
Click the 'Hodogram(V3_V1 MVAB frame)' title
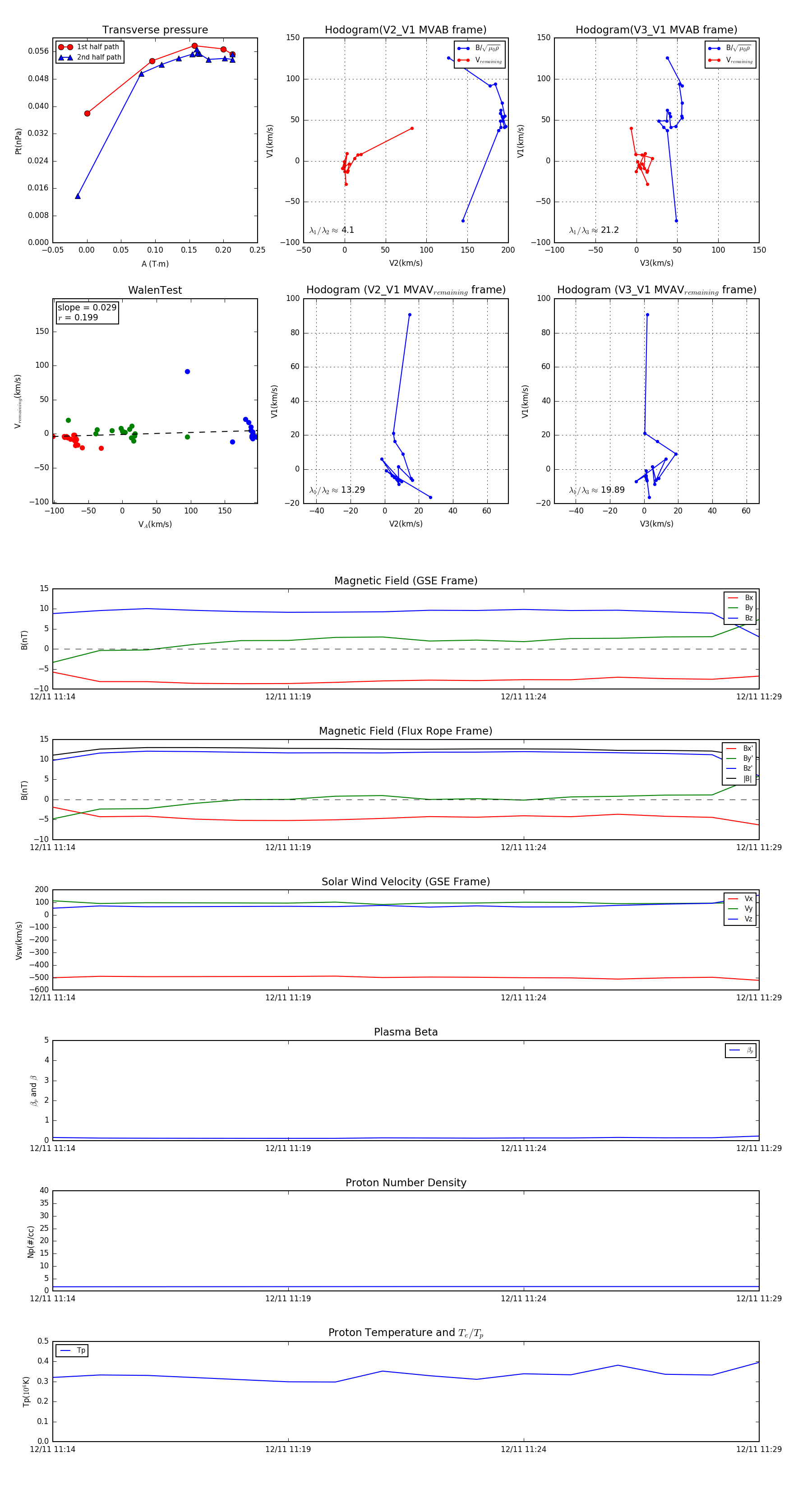656,30
